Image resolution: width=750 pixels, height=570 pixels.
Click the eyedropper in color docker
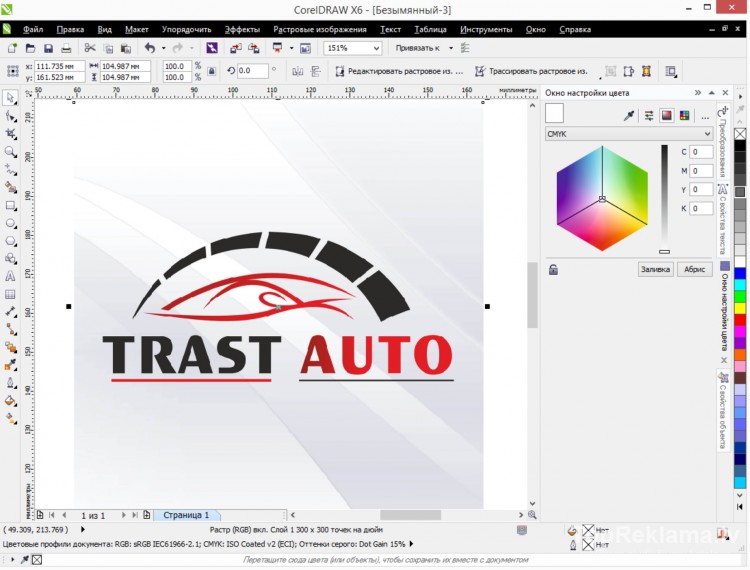[x=629, y=116]
